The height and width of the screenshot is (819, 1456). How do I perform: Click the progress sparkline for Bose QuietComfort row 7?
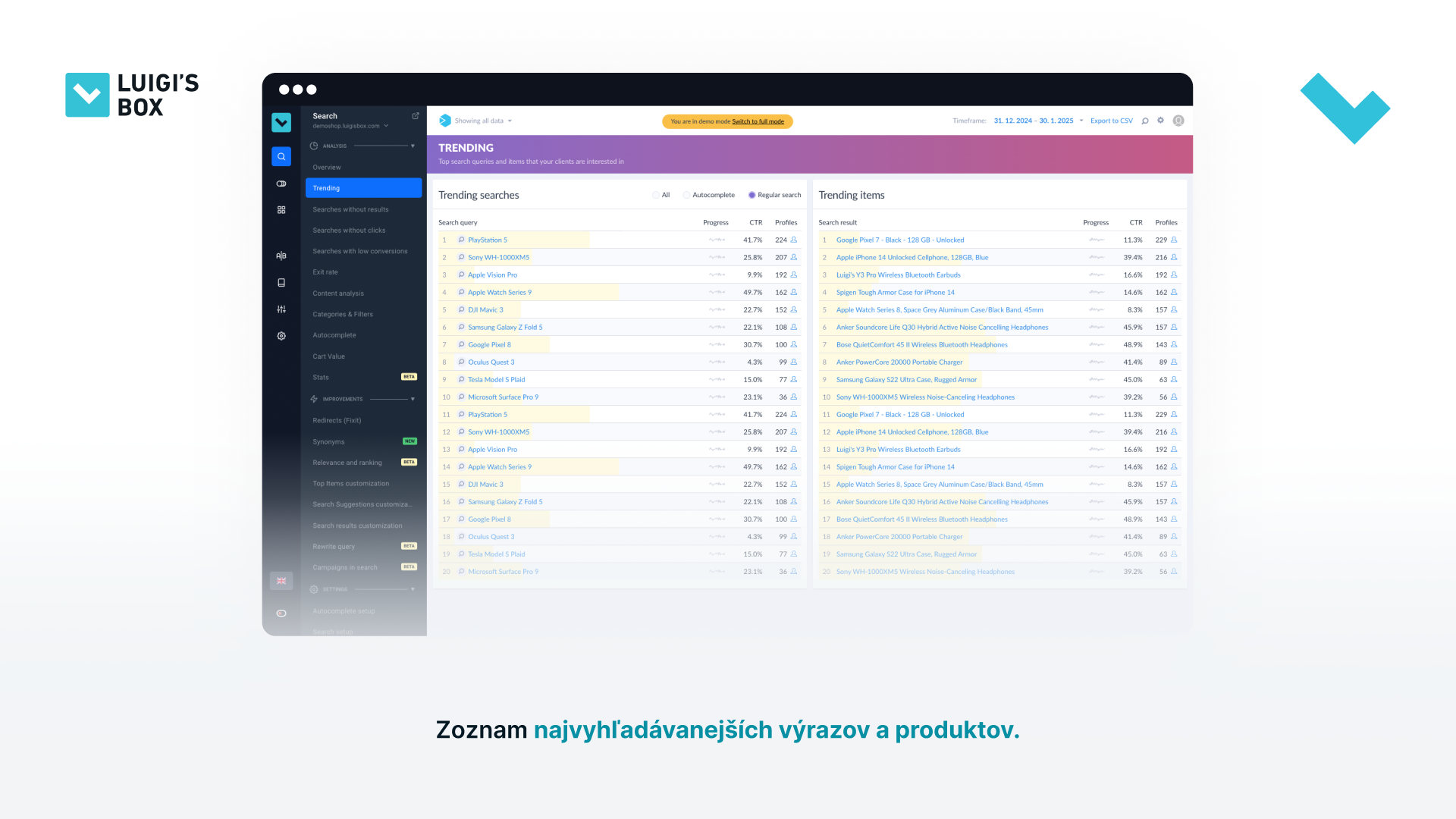pos(1097,344)
